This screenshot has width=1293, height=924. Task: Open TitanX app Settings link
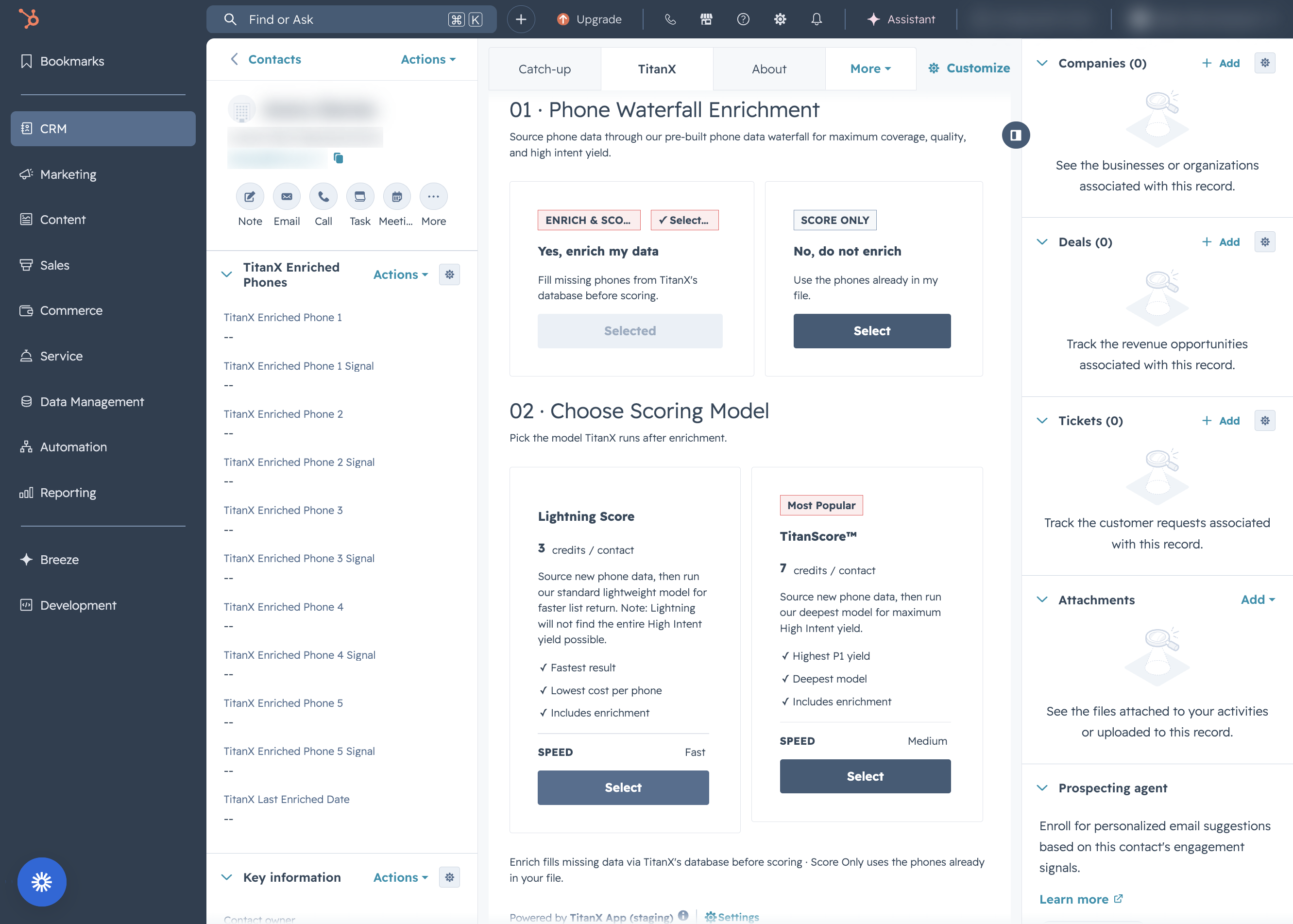pos(732,917)
